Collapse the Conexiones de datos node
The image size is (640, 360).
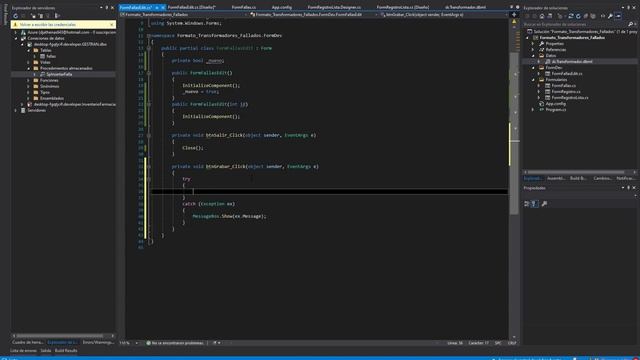(x=16, y=38)
